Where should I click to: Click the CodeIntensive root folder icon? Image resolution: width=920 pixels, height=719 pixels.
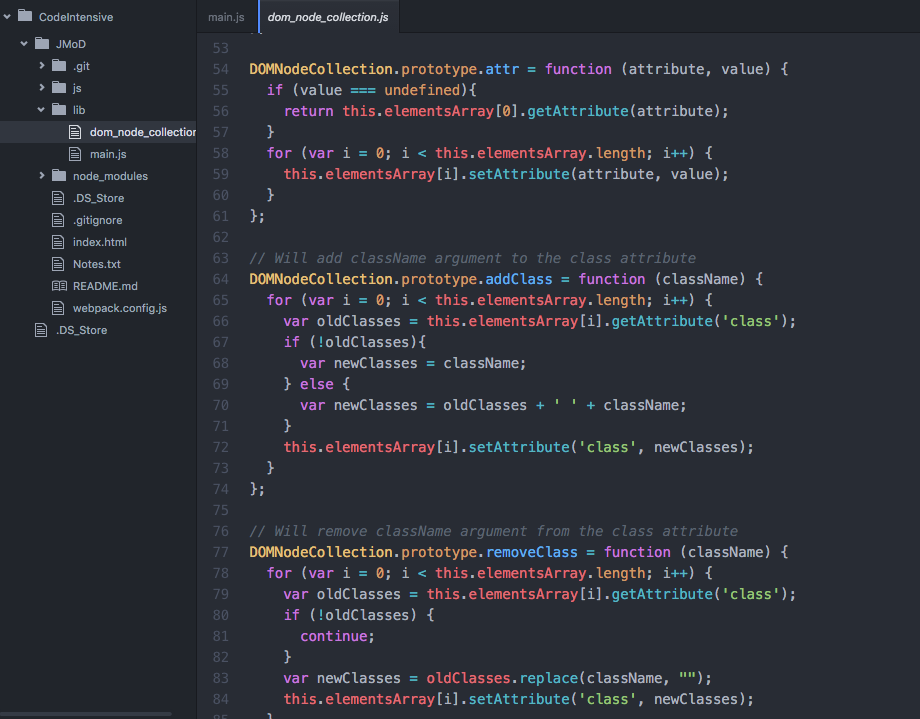tap(25, 16)
